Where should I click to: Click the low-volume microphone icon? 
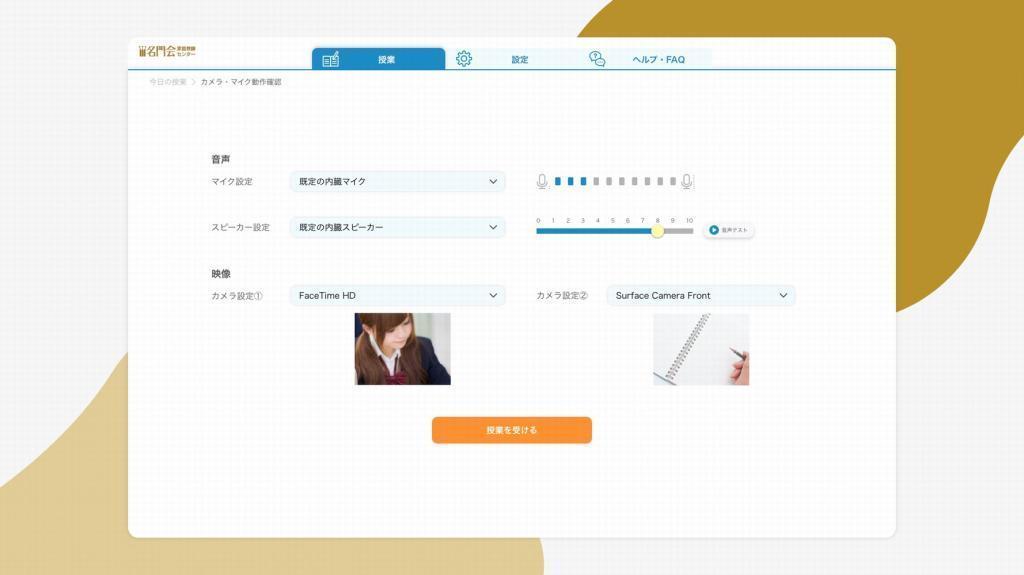(x=542, y=182)
